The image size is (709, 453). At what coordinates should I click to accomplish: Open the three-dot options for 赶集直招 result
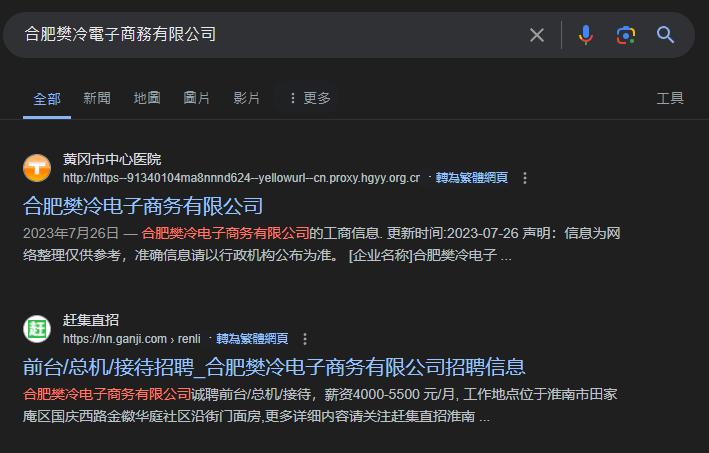pyautogui.click(x=305, y=339)
